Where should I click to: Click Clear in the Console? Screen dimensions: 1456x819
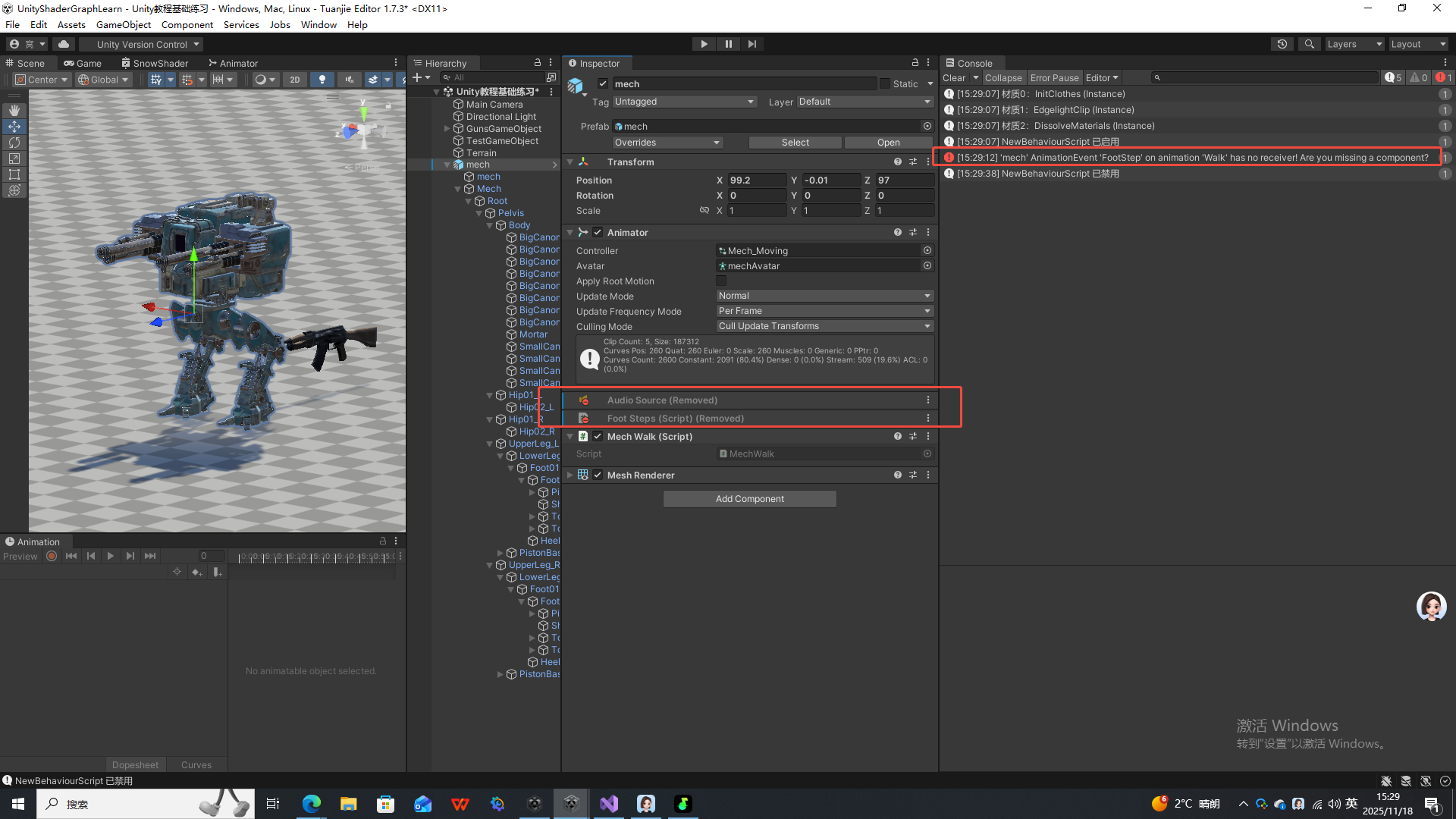pos(954,78)
